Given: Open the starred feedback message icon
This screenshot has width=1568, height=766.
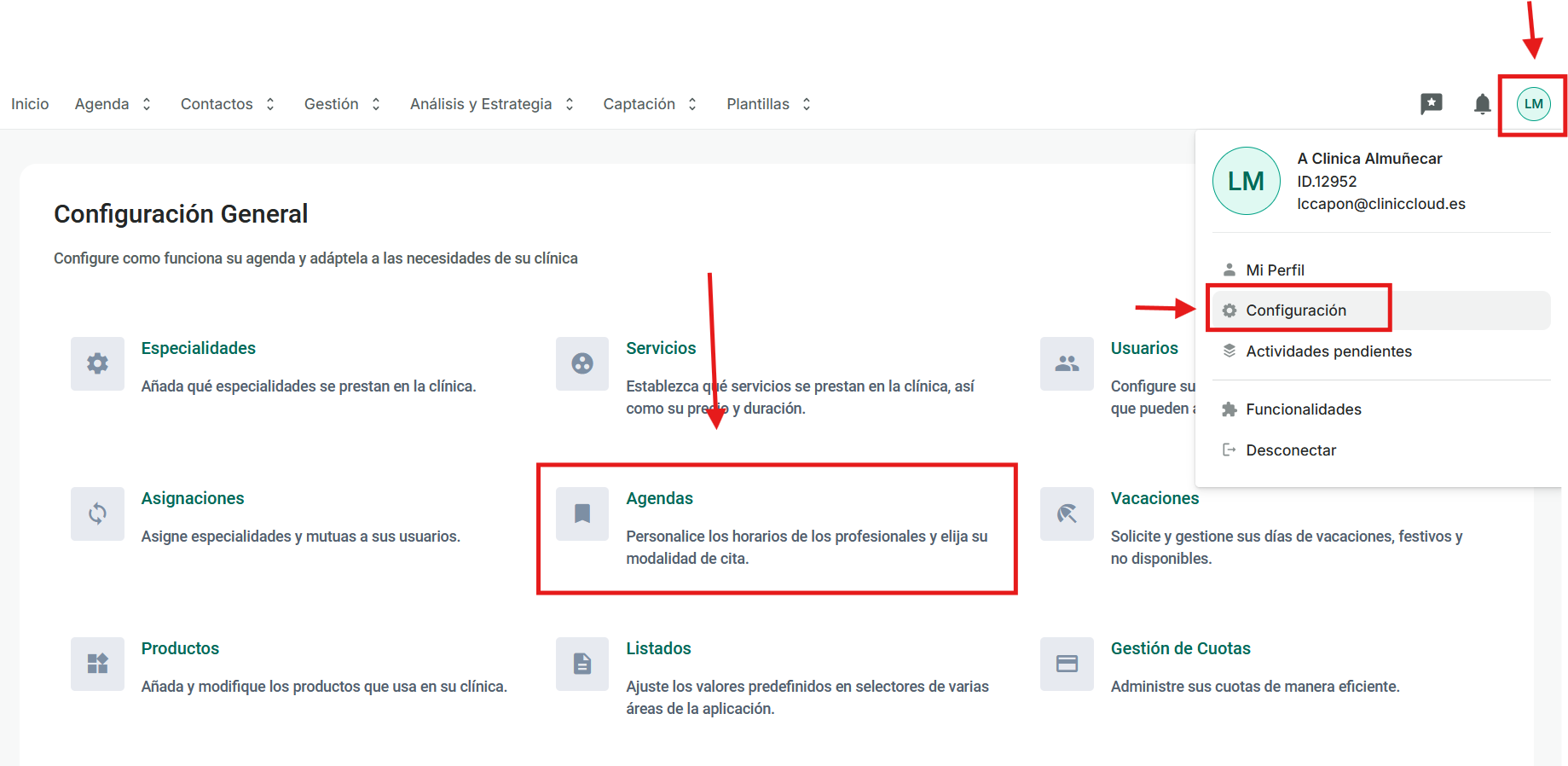Looking at the screenshot, I should [1431, 104].
